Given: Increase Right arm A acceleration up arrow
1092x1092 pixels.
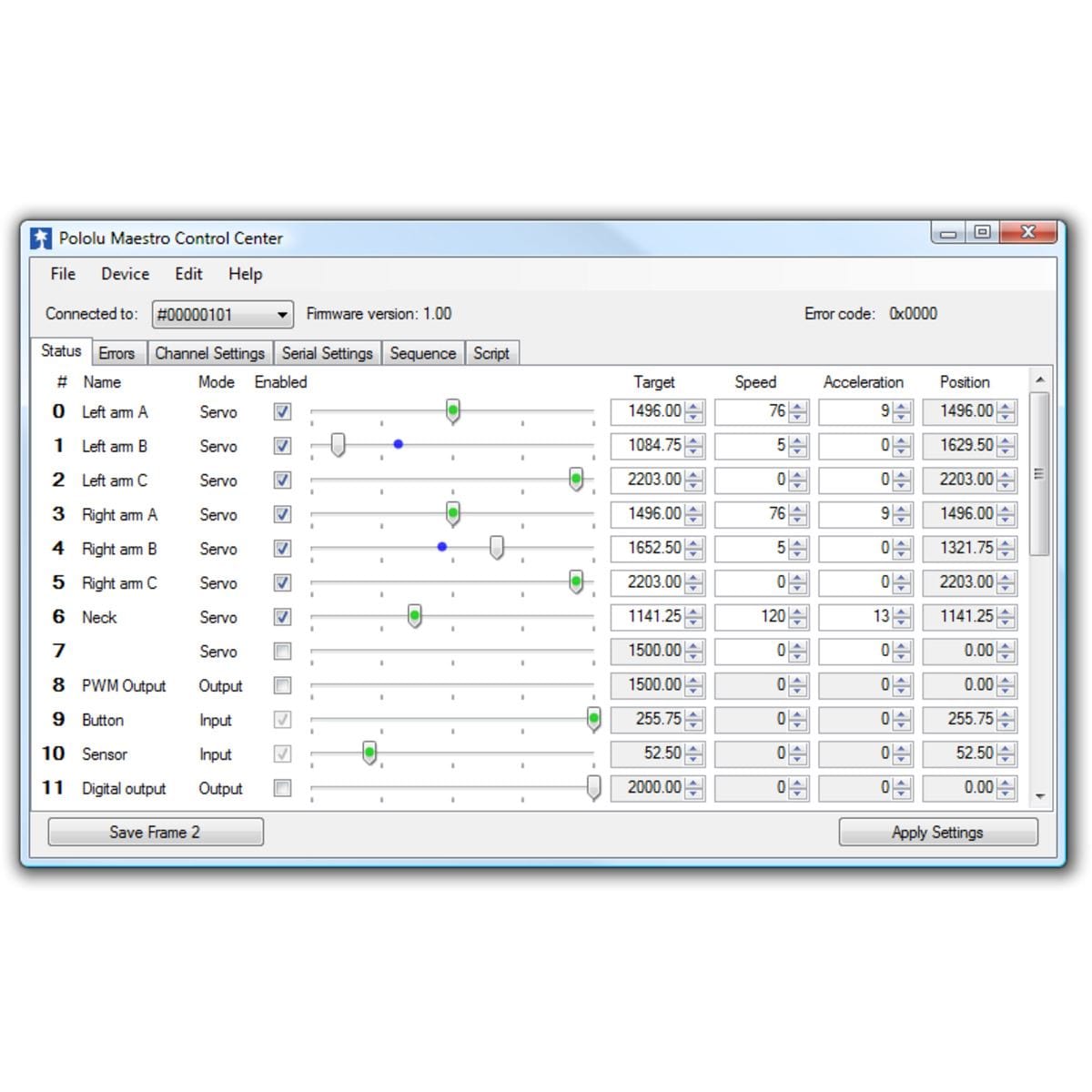Looking at the screenshot, I should tap(902, 510).
